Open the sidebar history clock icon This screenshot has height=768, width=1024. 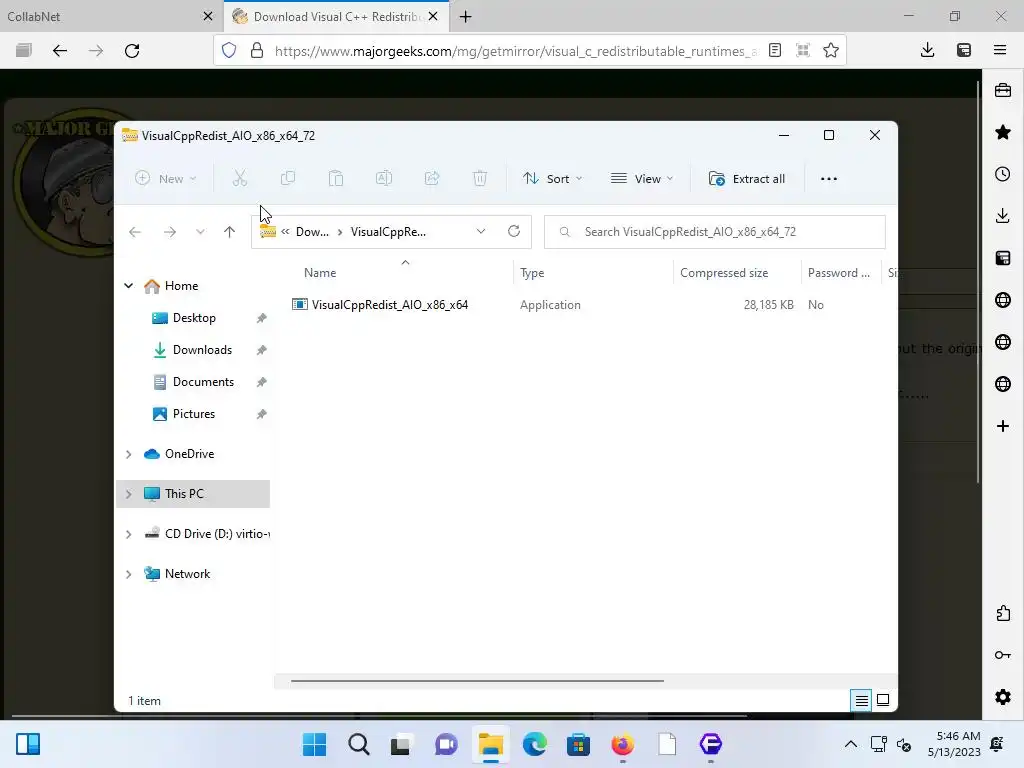click(x=1002, y=174)
